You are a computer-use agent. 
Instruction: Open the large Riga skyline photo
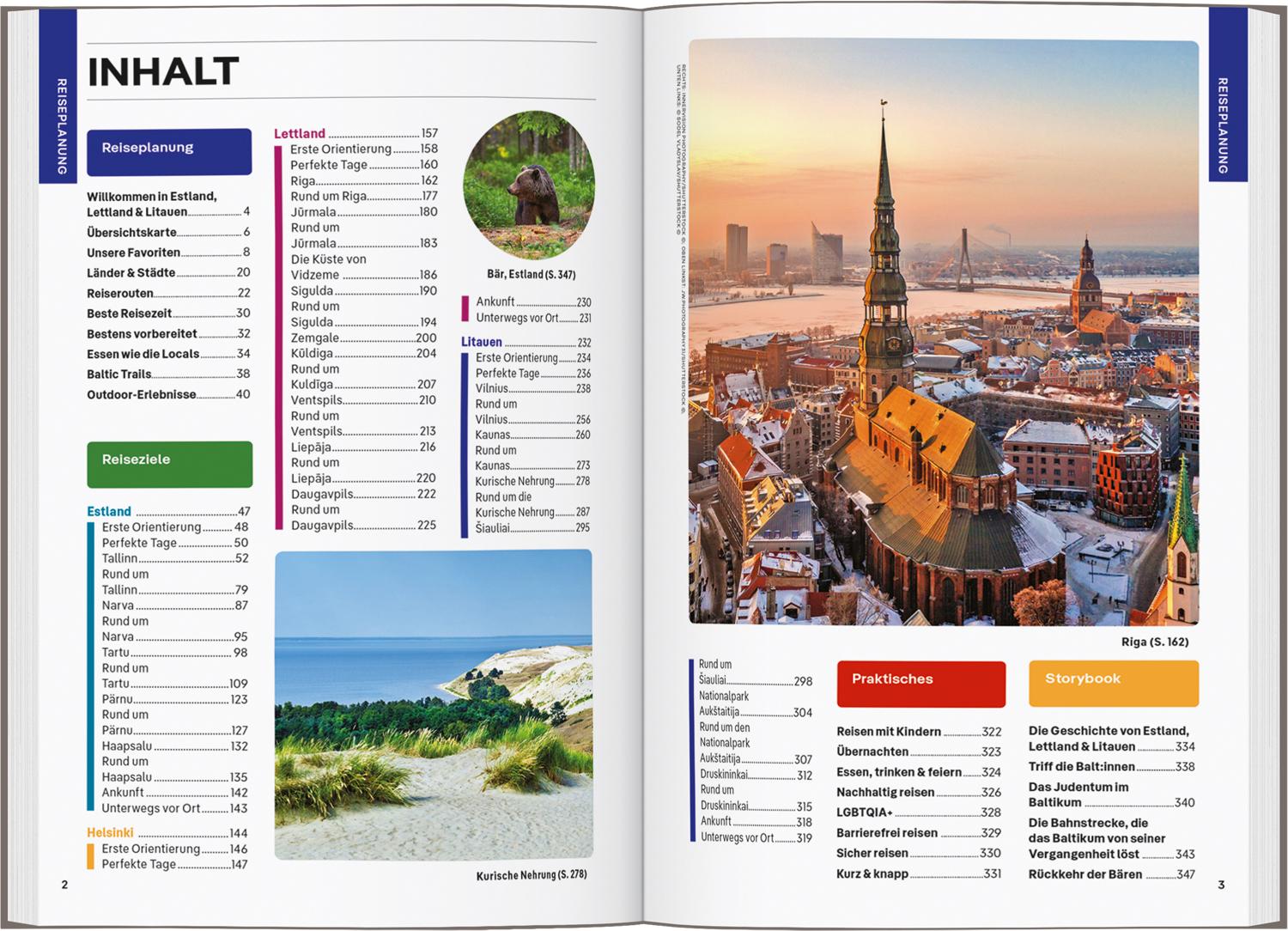[x=944, y=332]
